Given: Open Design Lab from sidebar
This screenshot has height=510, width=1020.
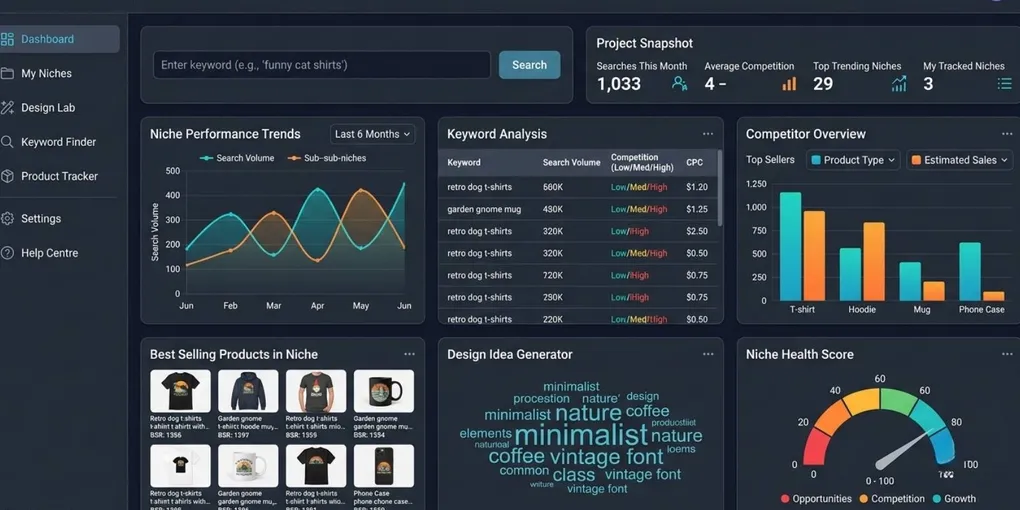Looking at the screenshot, I should (x=47, y=108).
